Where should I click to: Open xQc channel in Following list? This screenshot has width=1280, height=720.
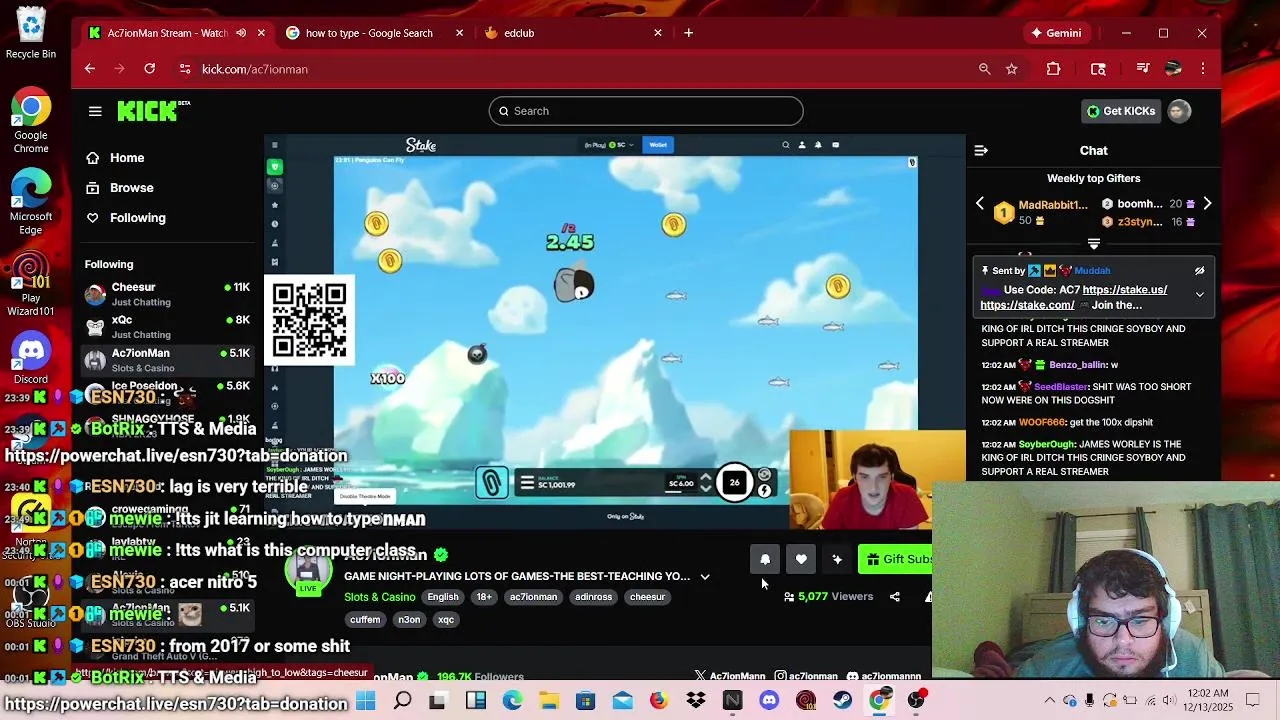tap(167, 327)
